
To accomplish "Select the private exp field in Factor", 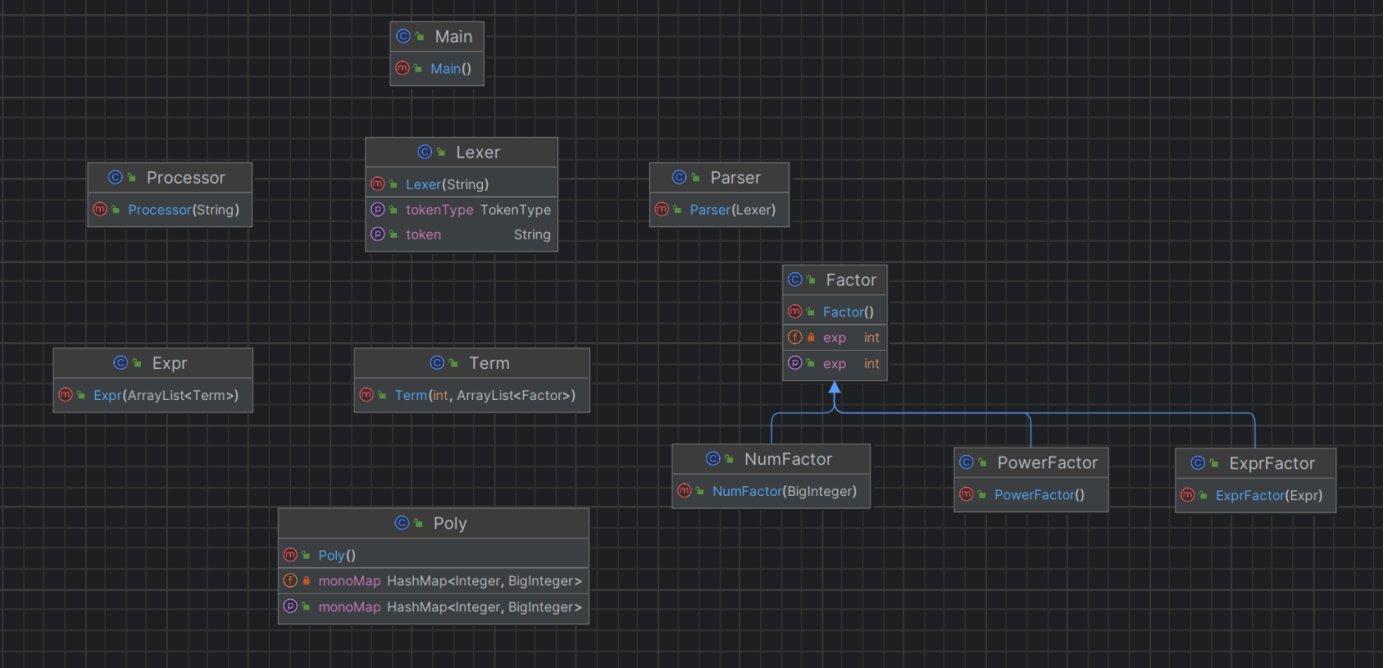I will pos(834,338).
